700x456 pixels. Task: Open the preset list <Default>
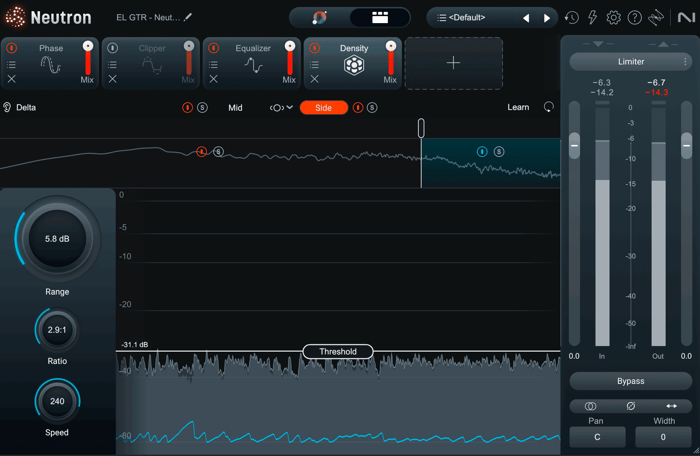pos(467,17)
